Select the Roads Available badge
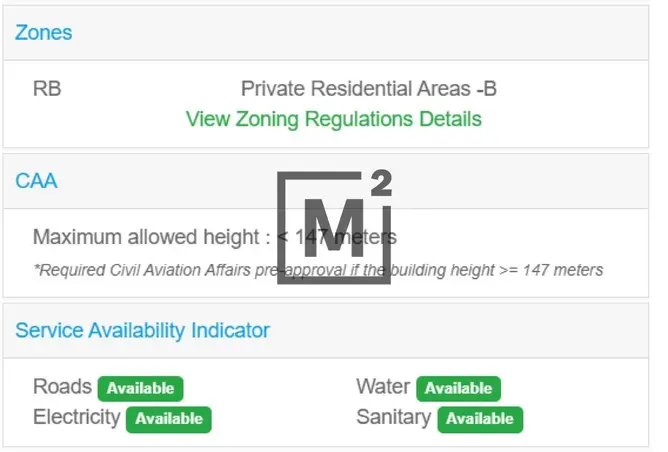Viewport: 668px width, 452px height. [x=140, y=389]
